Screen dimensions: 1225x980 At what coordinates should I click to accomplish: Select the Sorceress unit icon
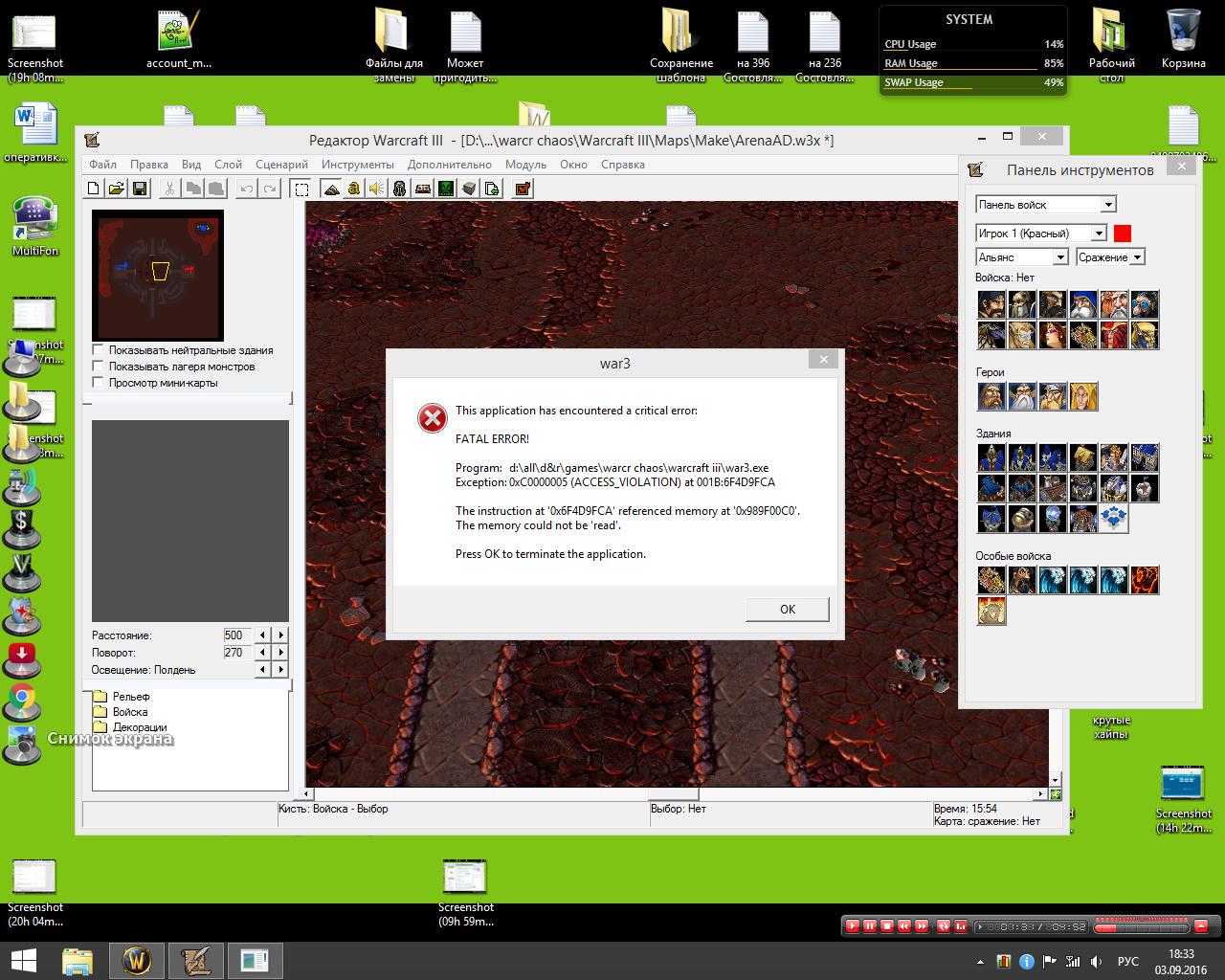click(1053, 335)
